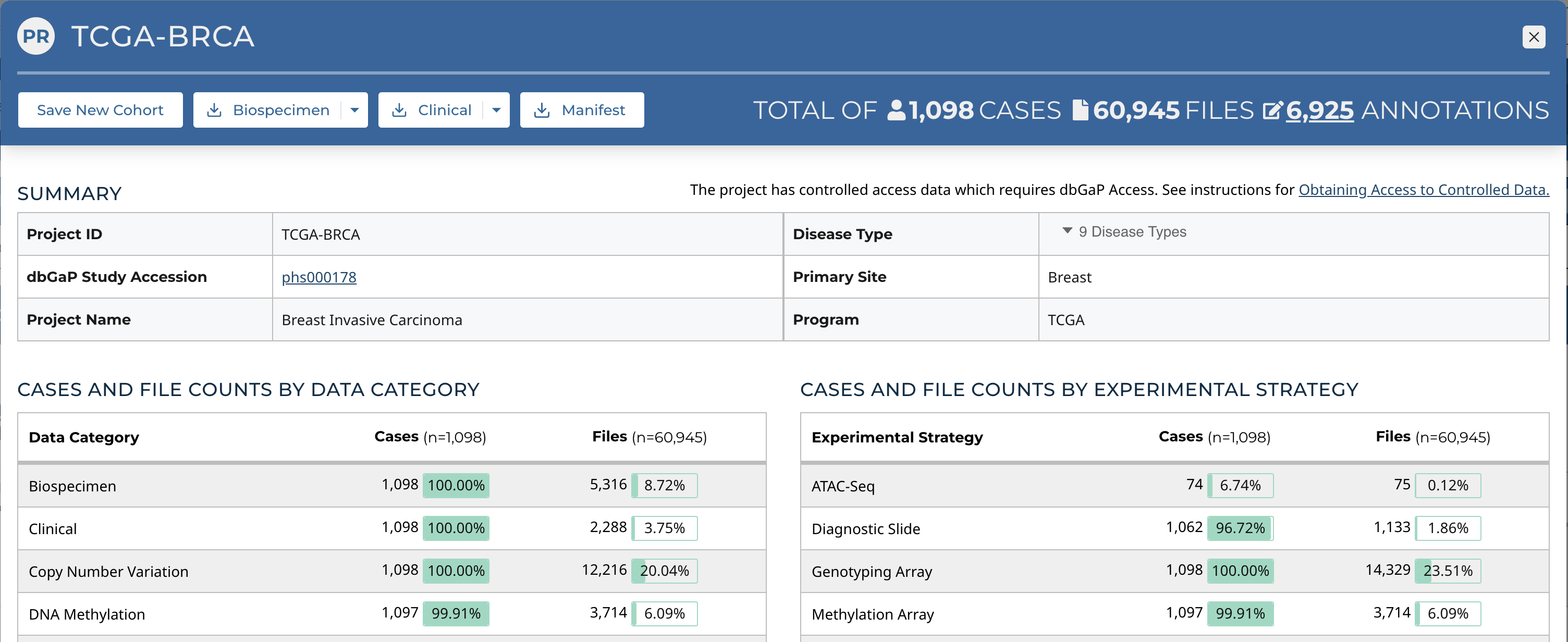This screenshot has width=1568, height=642.
Task: Click Copy Number Variation files percentage bar
Action: pos(664,571)
